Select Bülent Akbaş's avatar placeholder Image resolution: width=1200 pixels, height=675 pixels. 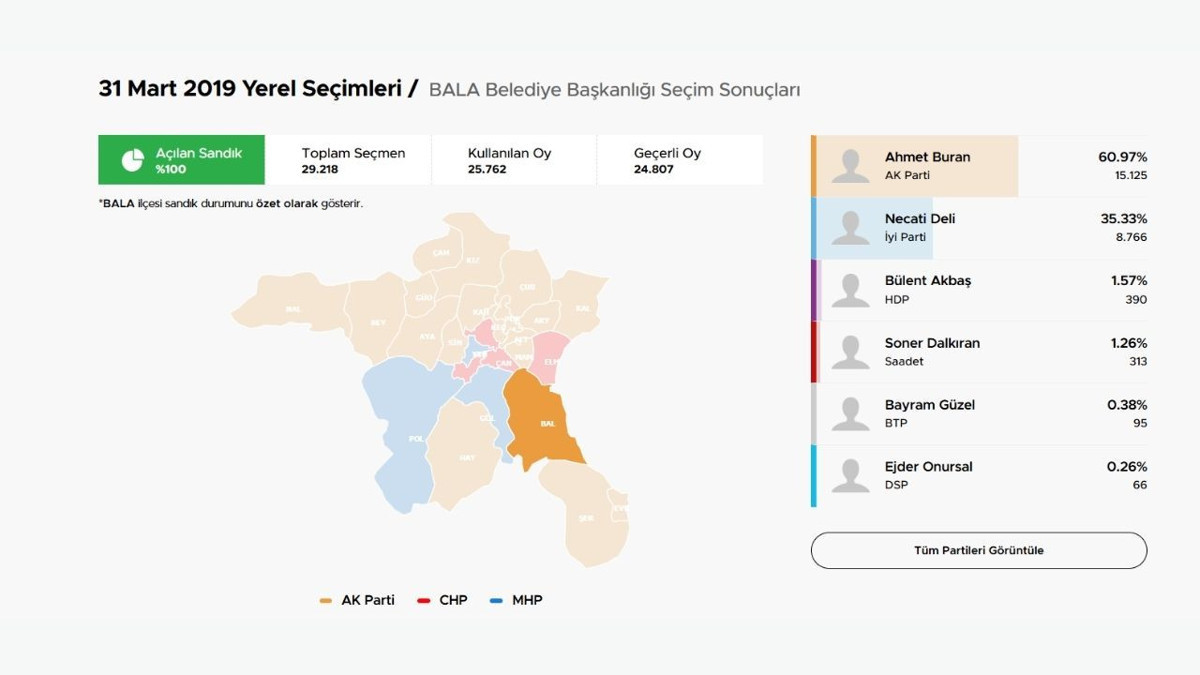click(x=851, y=290)
